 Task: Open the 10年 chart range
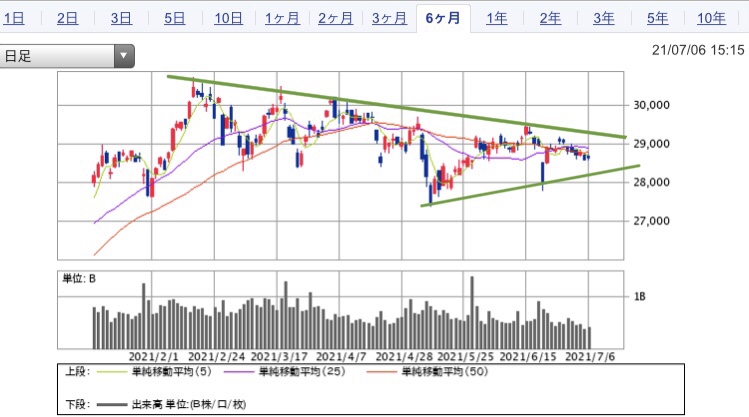coord(711,19)
